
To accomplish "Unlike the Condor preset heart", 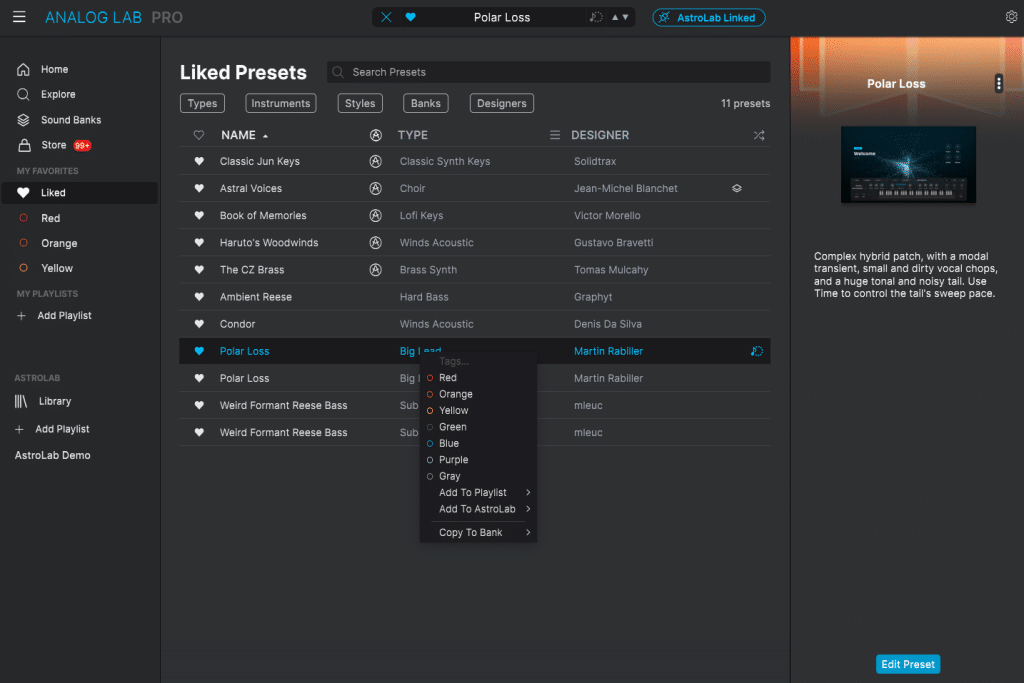I will pos(199,324).
